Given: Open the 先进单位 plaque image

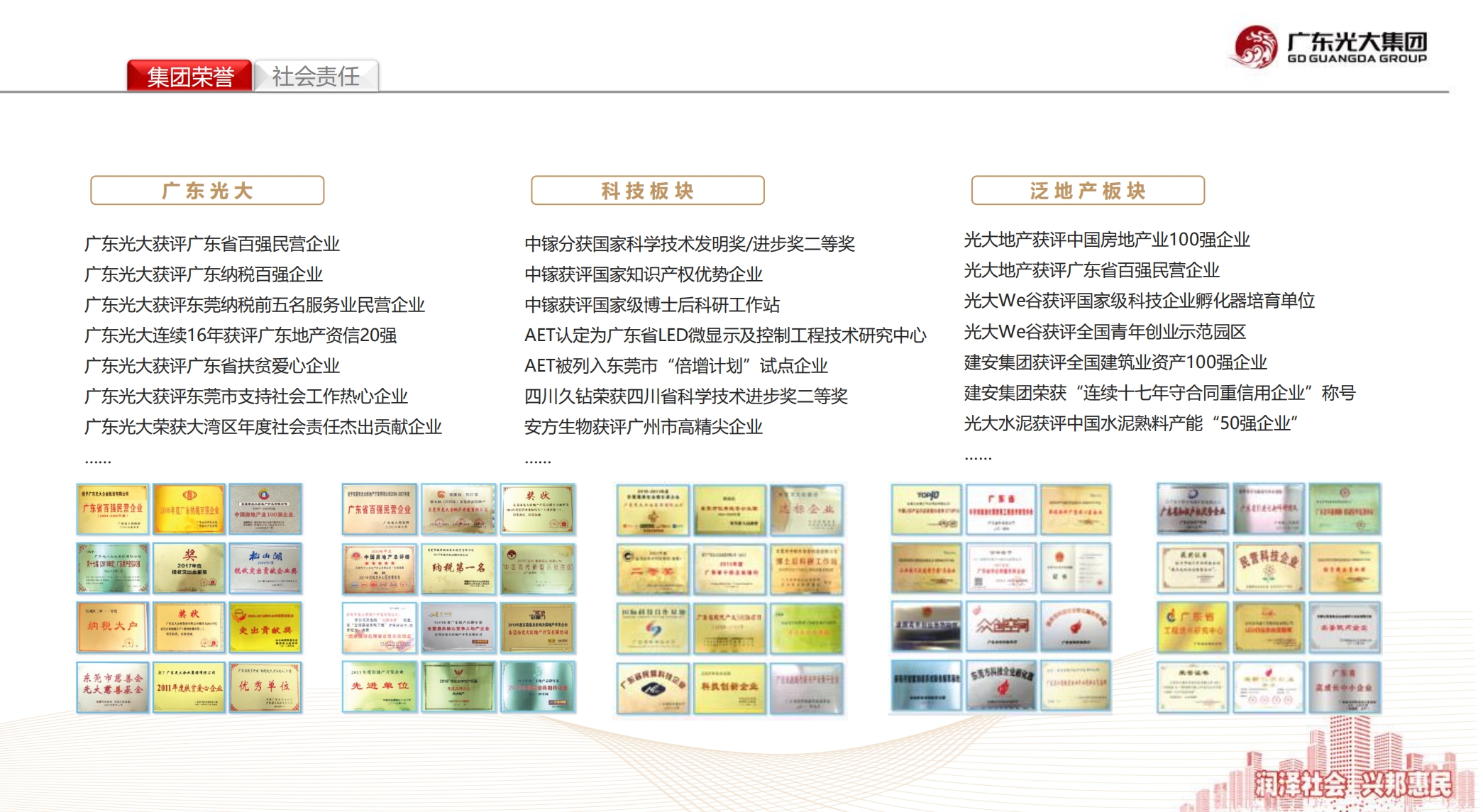Looking at the screenshot, I should tap(380, 686).
